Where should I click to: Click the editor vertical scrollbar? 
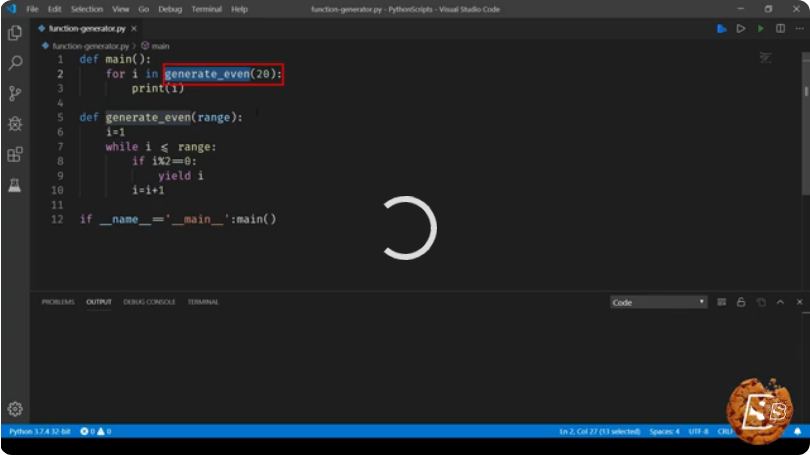805,124
